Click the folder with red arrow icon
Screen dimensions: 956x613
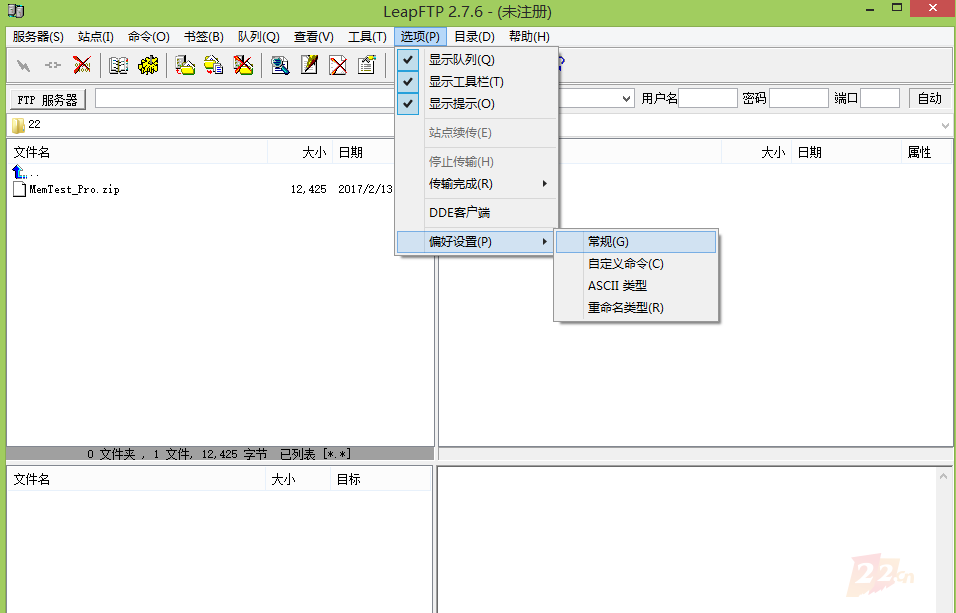(185, 65)
